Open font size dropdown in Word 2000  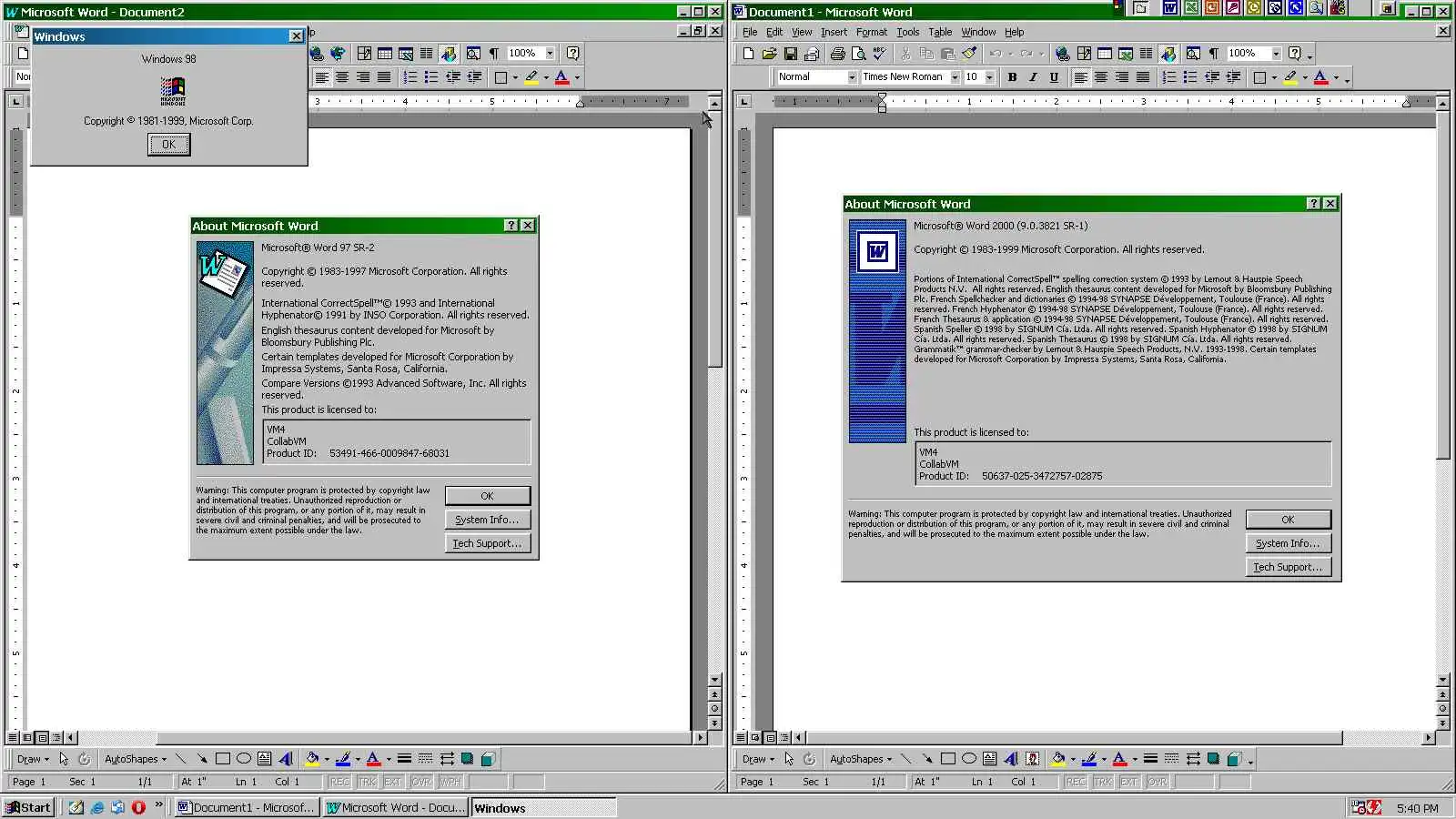tap(989, 77)
